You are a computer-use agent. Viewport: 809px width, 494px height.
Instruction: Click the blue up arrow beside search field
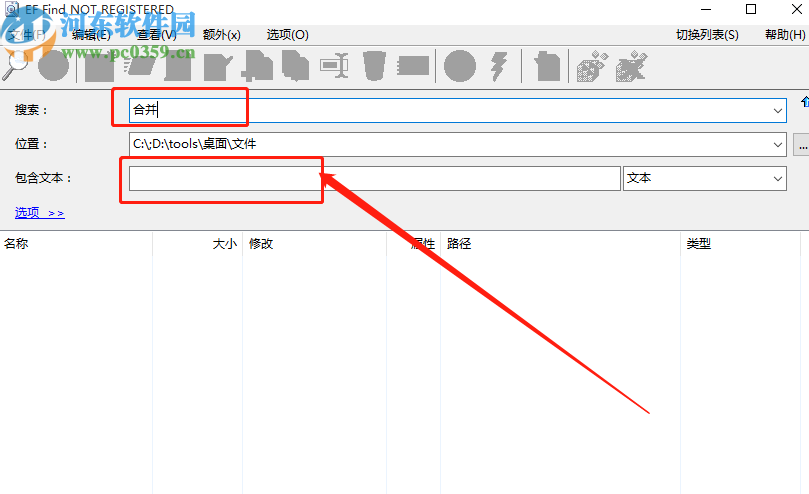[x=804, y=102]
